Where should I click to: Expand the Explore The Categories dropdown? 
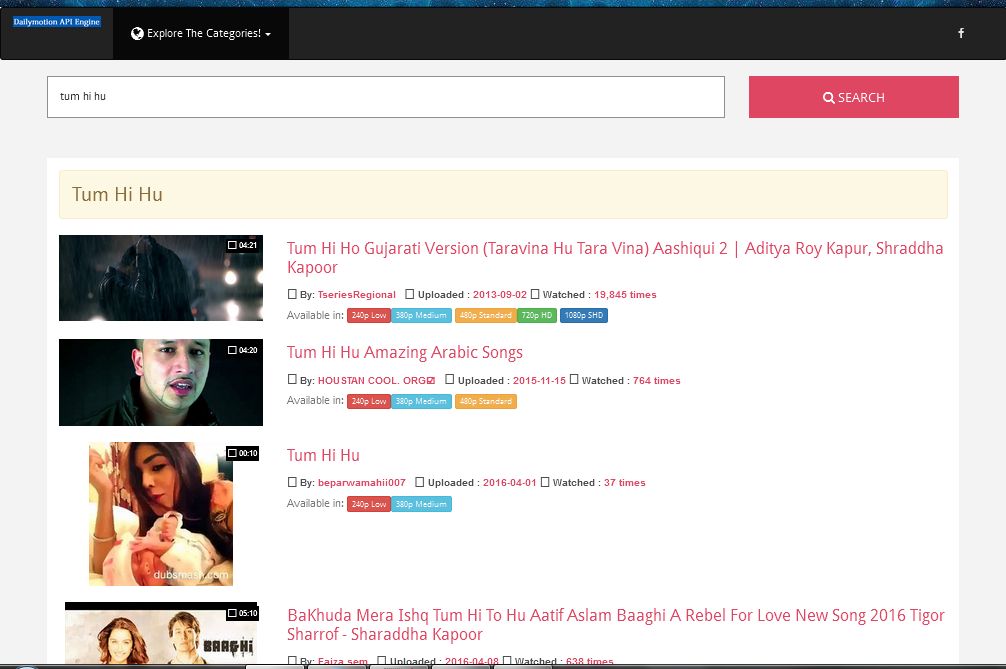tap(201, 33)
